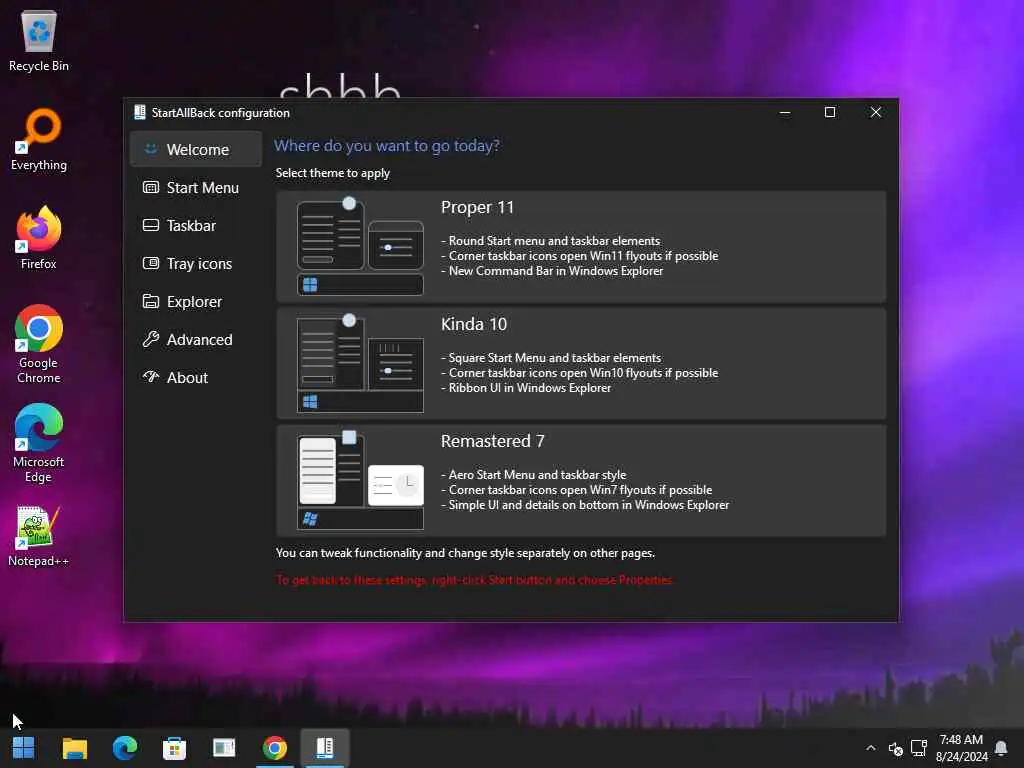The image size is (1024, 768).
Task: Click the Remastered 7 theme preview thumbnail
Action: pos(360,480)
